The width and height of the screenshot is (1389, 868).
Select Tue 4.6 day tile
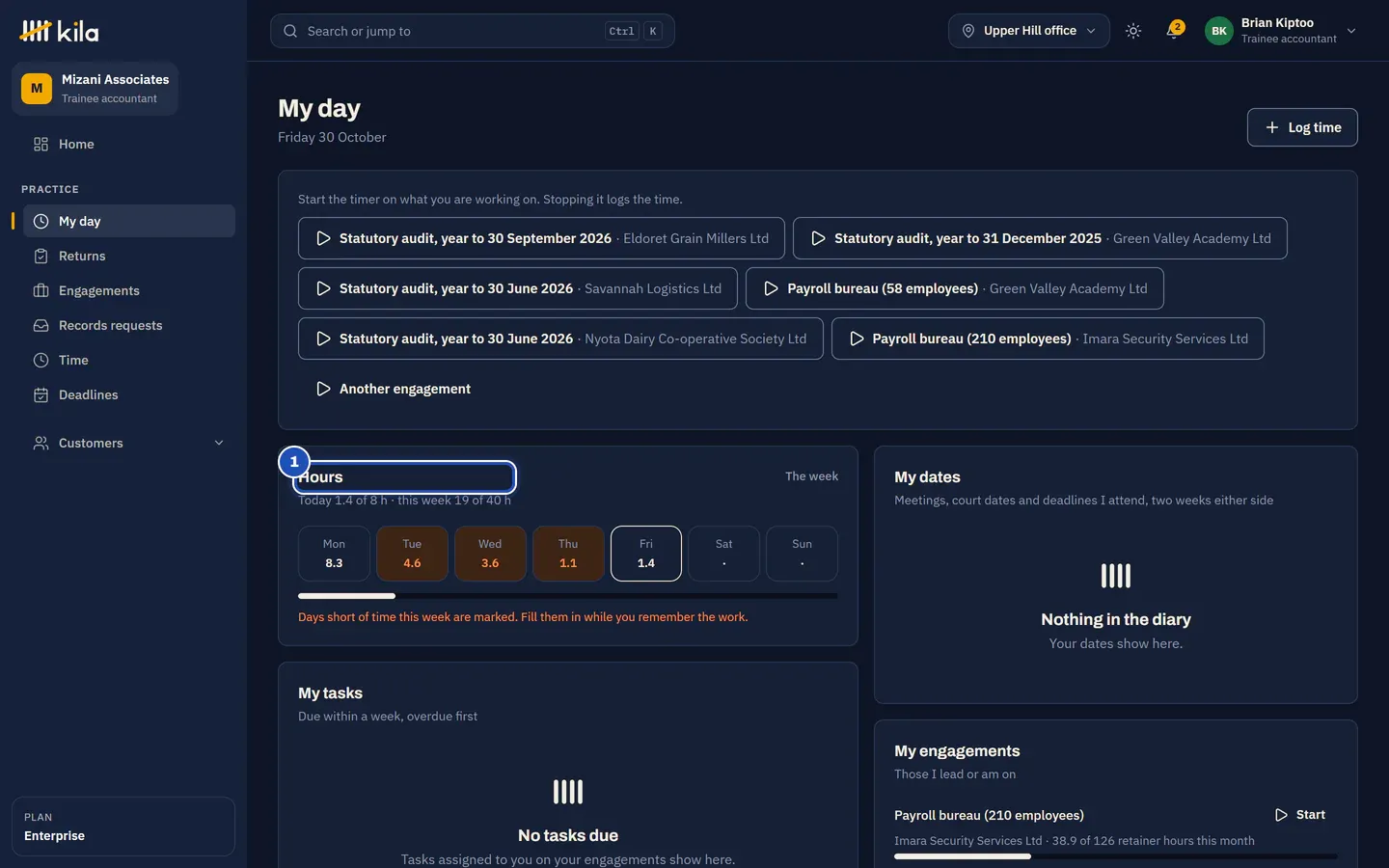[x=412, y=554]
